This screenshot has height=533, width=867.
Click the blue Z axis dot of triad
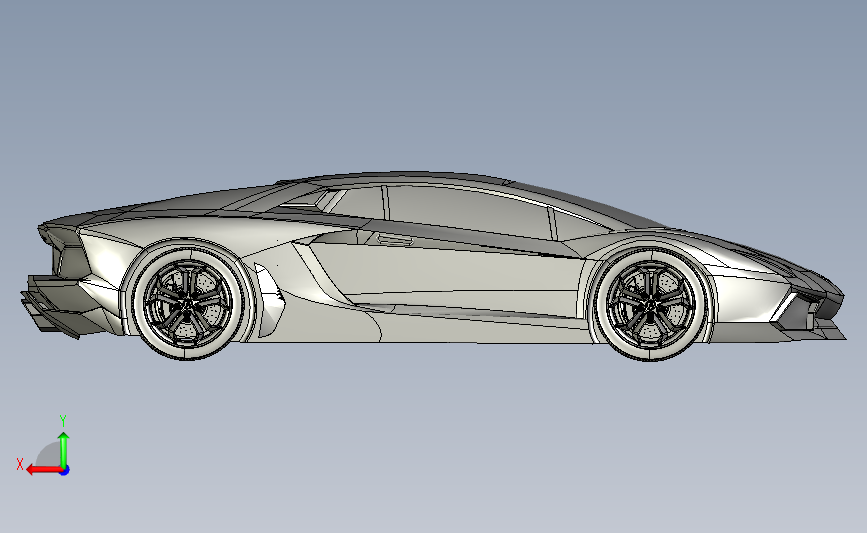click(65, 471)
